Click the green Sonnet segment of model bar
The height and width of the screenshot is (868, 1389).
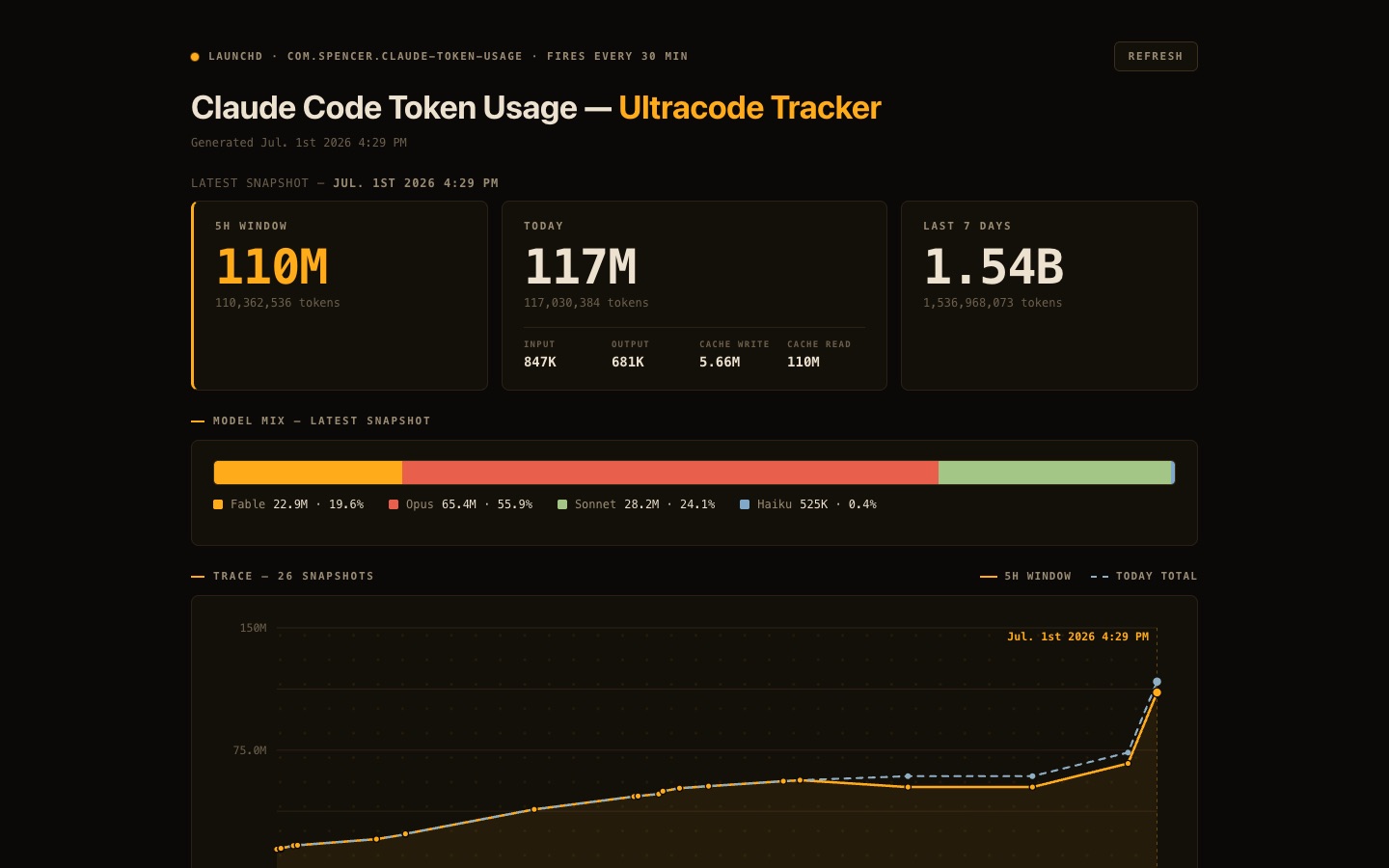click(x=1054, y=473)
